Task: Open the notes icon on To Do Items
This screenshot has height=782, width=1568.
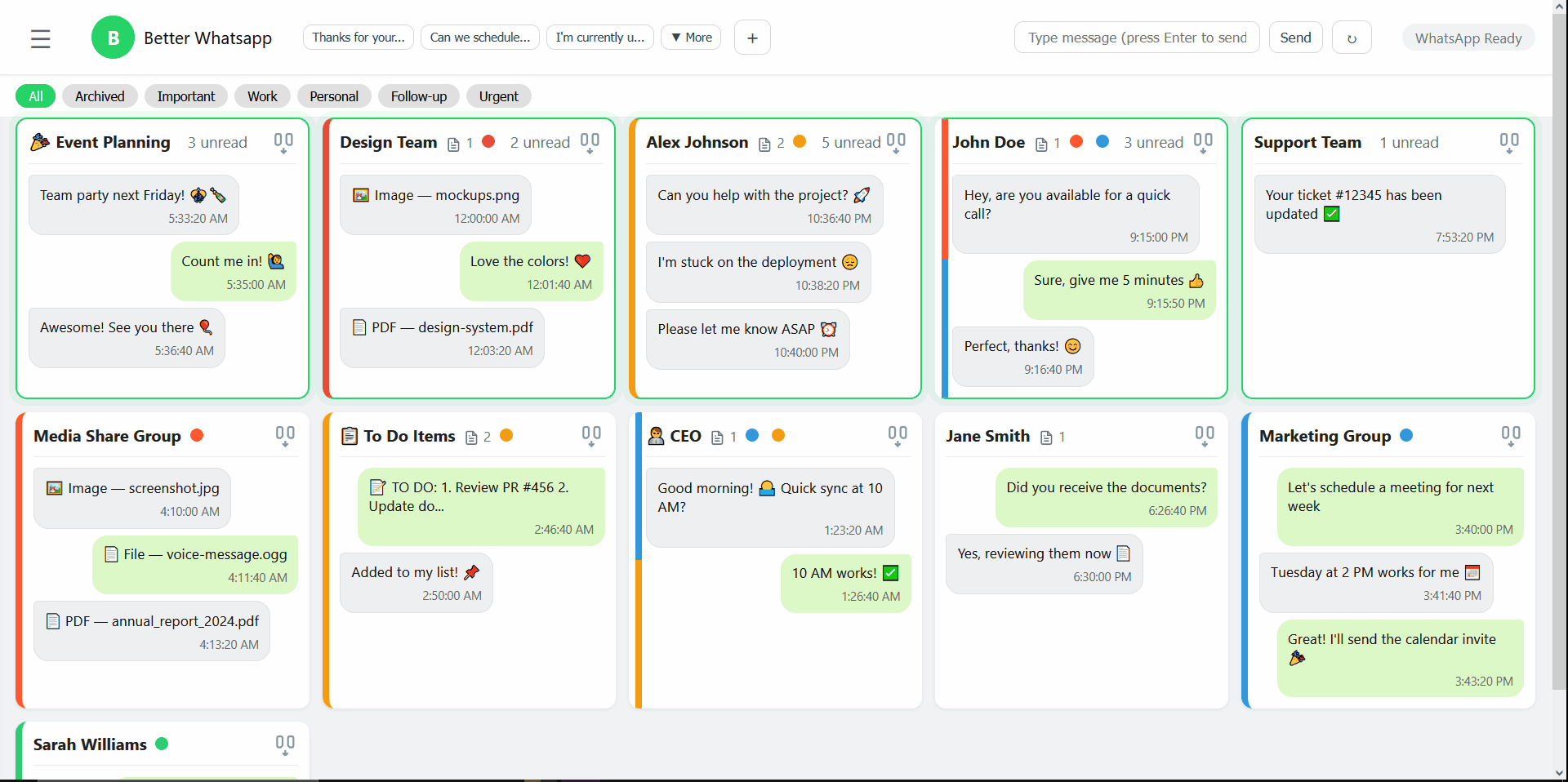Action: point(471,438)
